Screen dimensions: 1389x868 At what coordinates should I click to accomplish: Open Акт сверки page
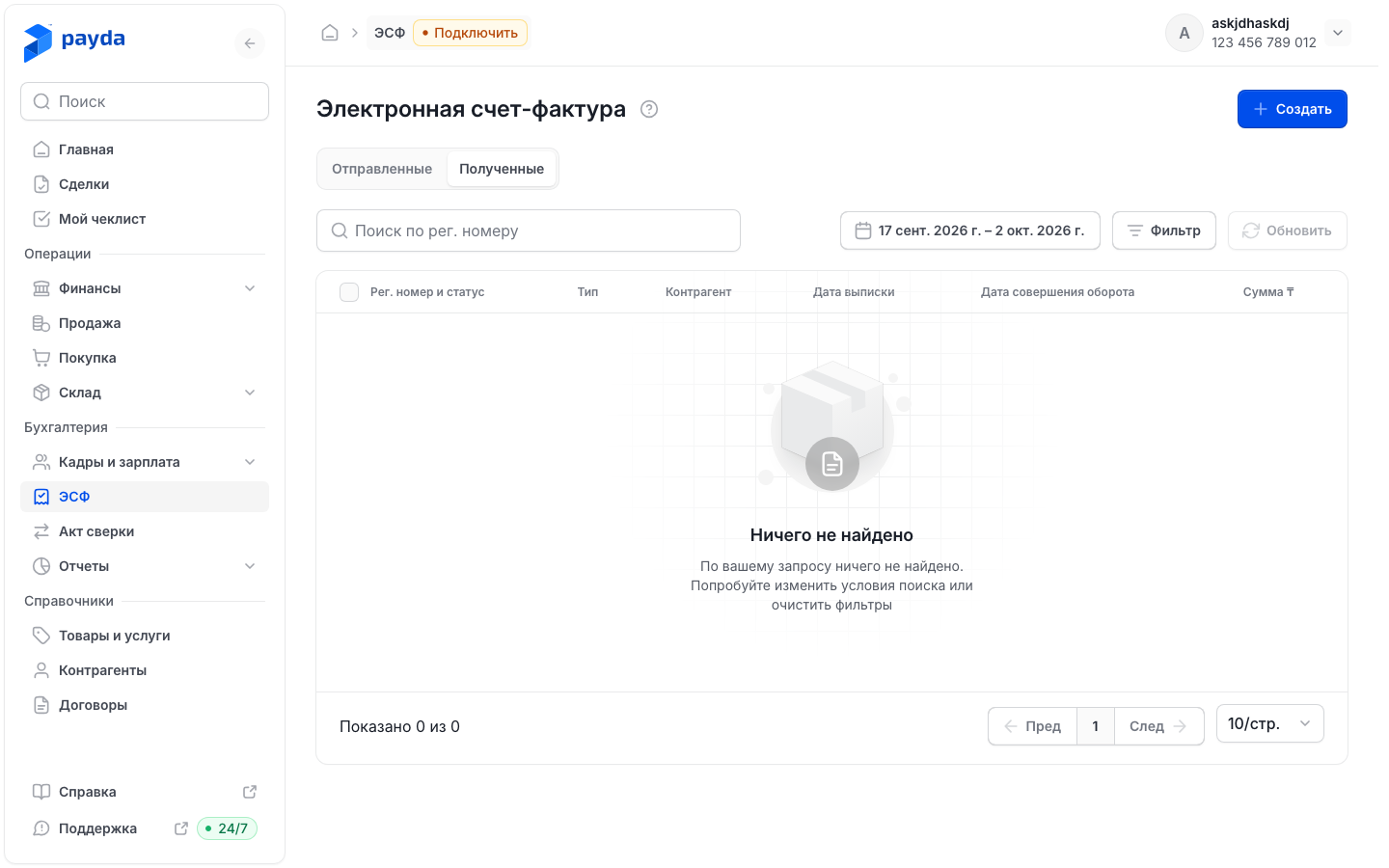145,531
